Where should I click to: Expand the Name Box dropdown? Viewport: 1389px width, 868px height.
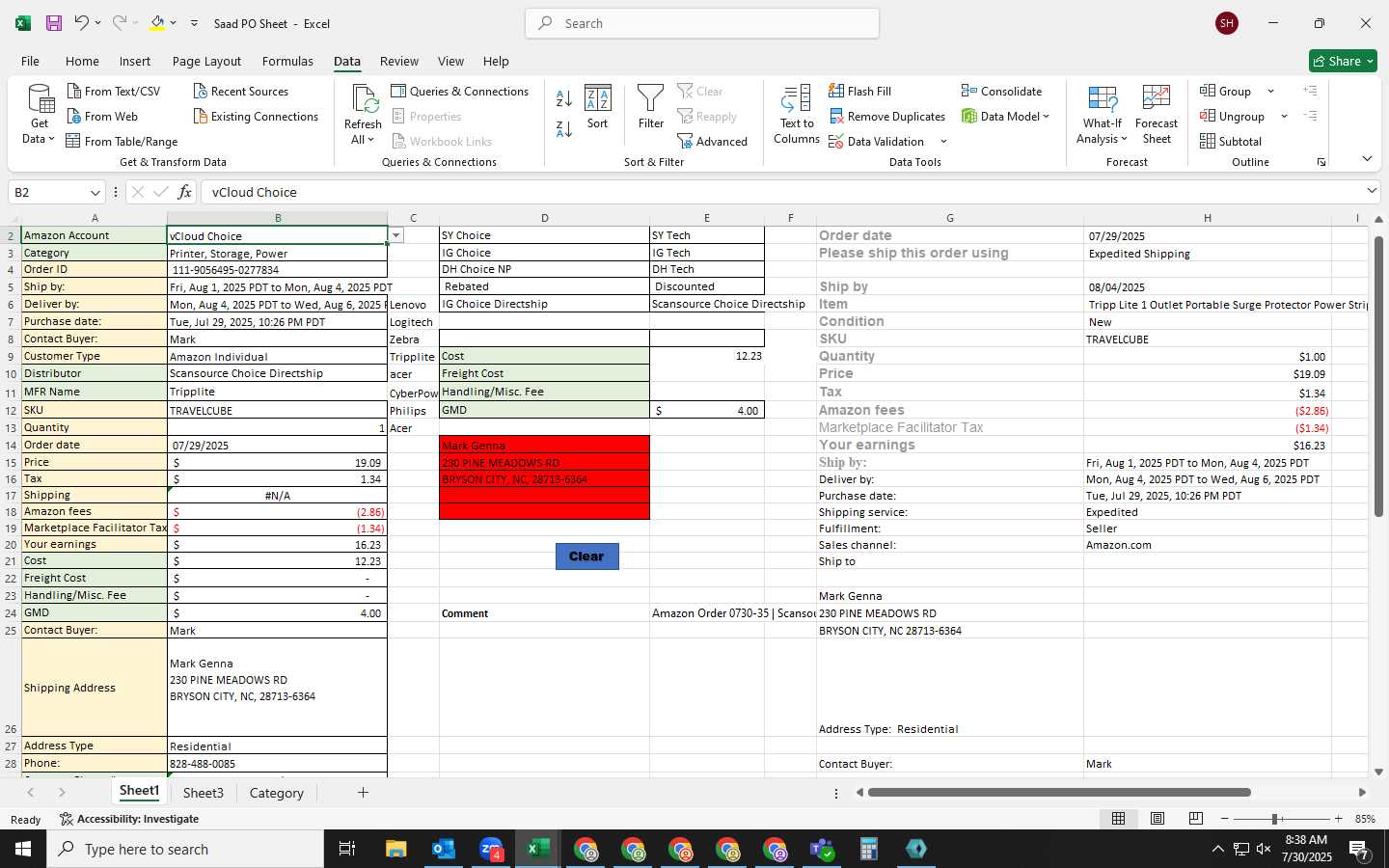tap(95, 193)
